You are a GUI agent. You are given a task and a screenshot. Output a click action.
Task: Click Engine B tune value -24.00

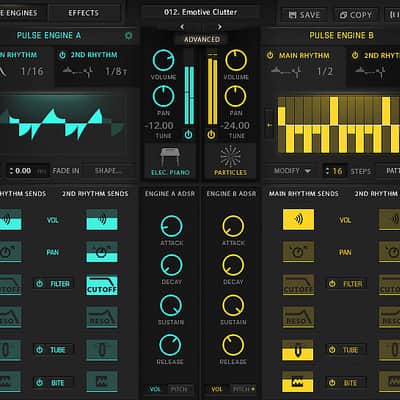point(235,126)
